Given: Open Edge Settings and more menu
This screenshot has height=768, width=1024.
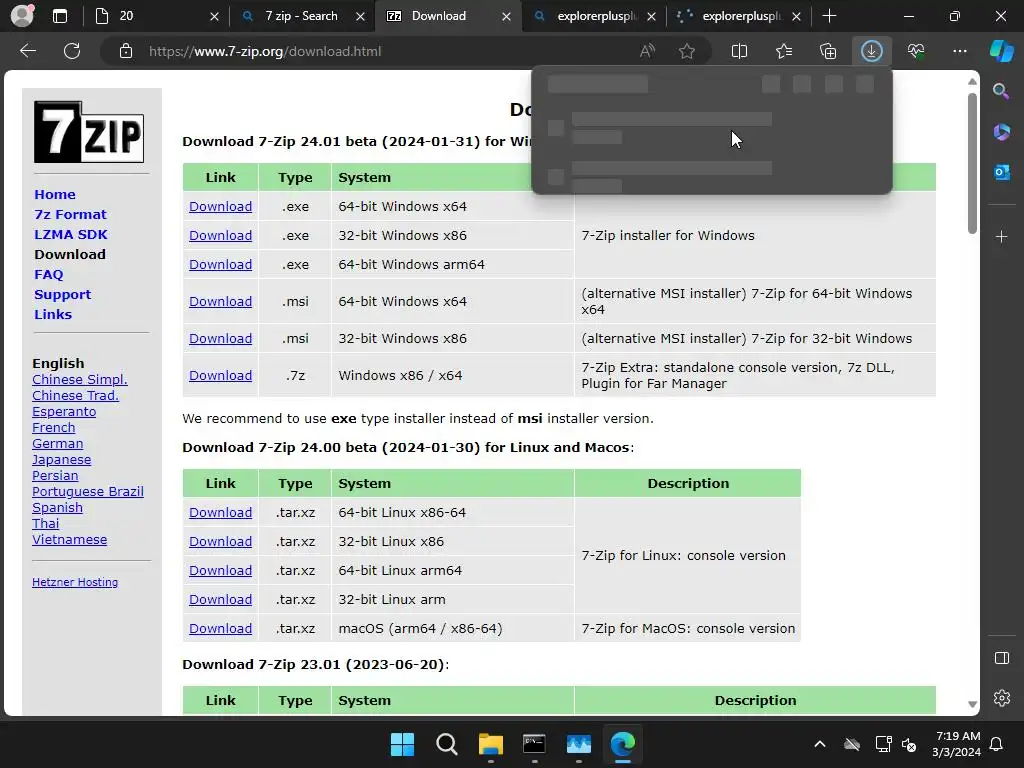Looking at the screenshot, I should 959,51.
